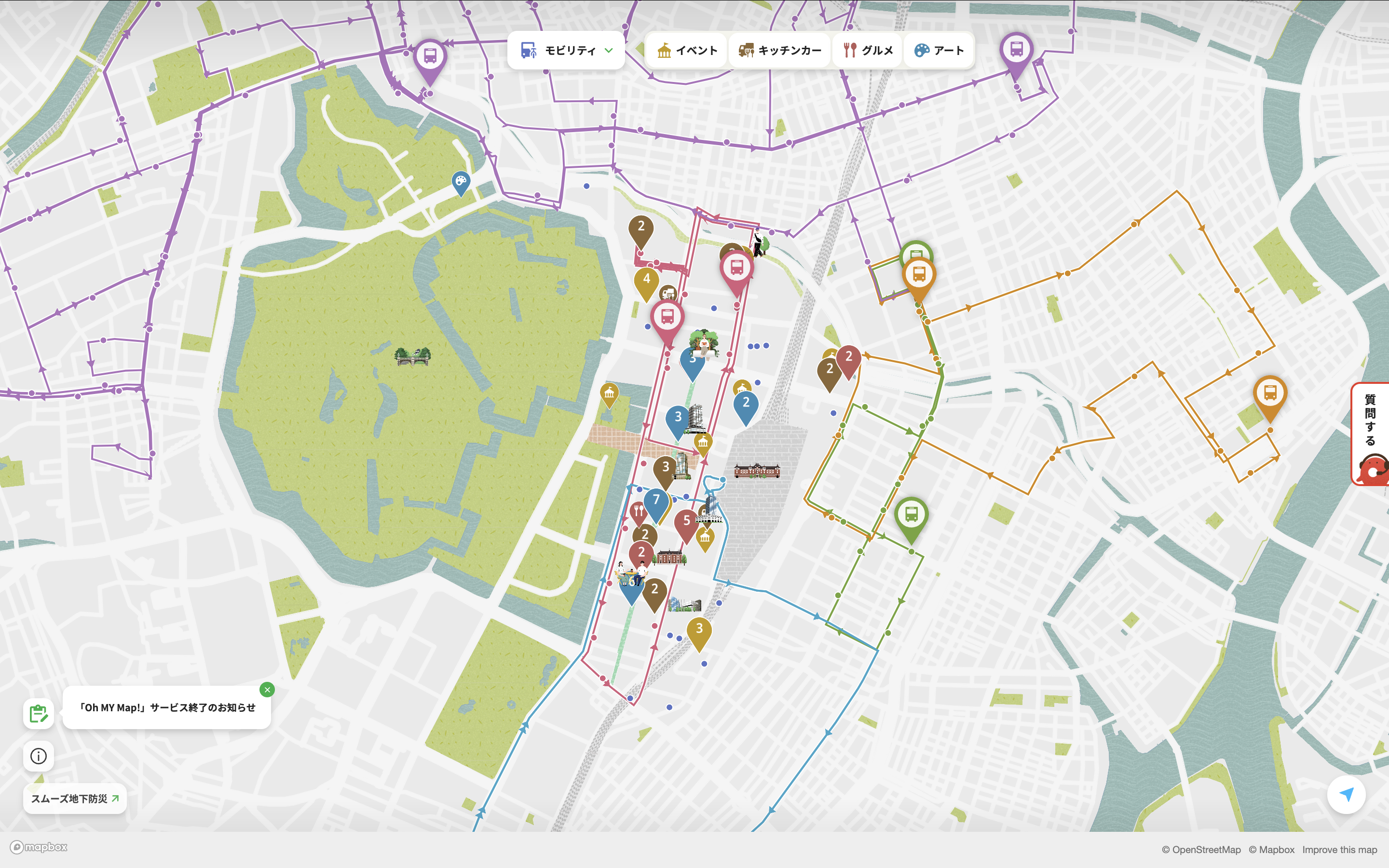The width and height of the screenshot is (1389, 868).
Task: Open the モビリティ dropdown
Action: pos(566,51)
